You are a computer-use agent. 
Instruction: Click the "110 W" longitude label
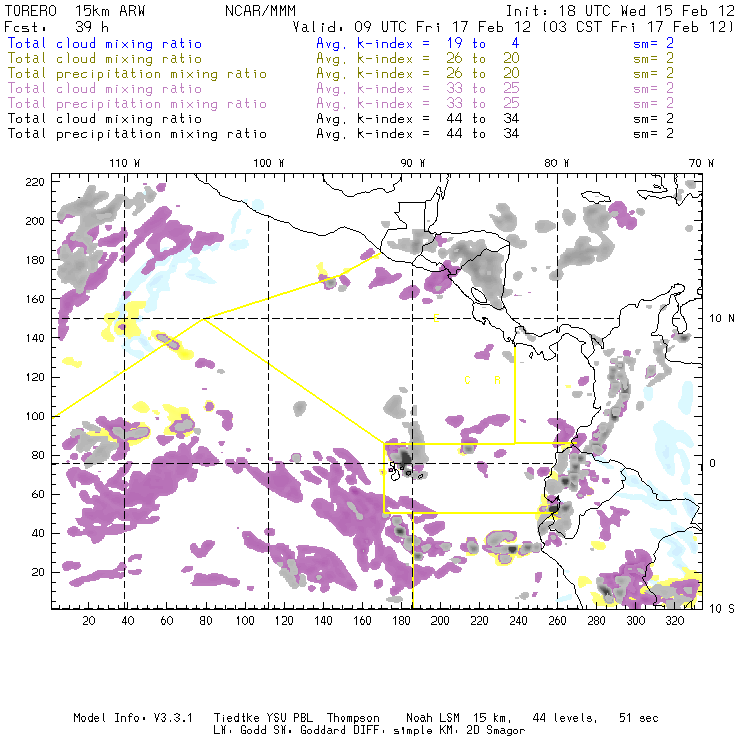click(125, 163)
